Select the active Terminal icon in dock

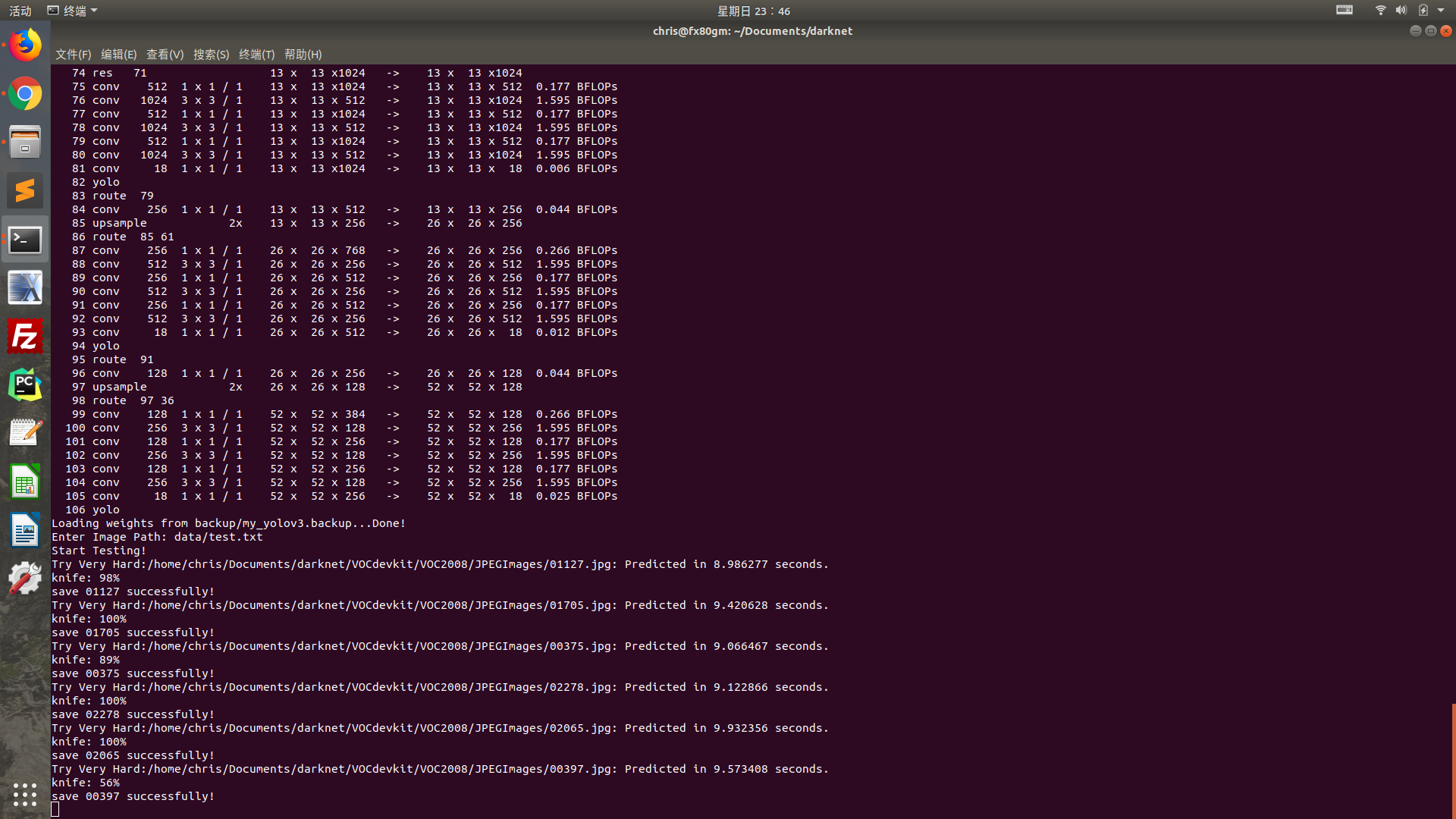click(25, 239)
